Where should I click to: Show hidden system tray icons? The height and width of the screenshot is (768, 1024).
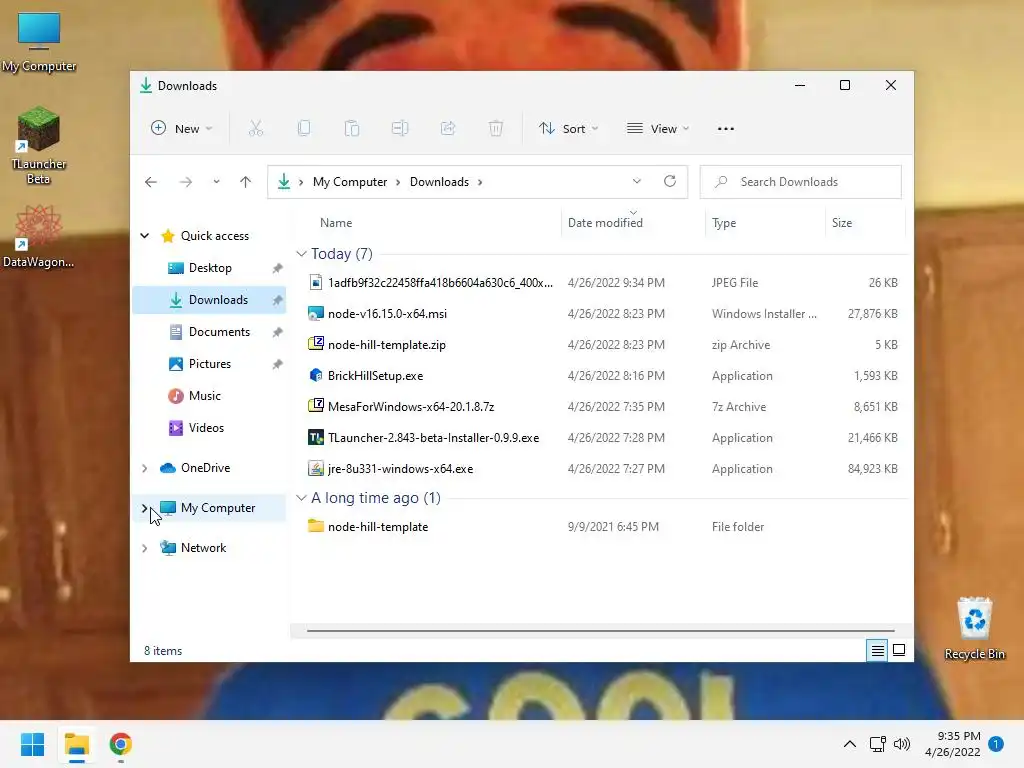point(850,744)
